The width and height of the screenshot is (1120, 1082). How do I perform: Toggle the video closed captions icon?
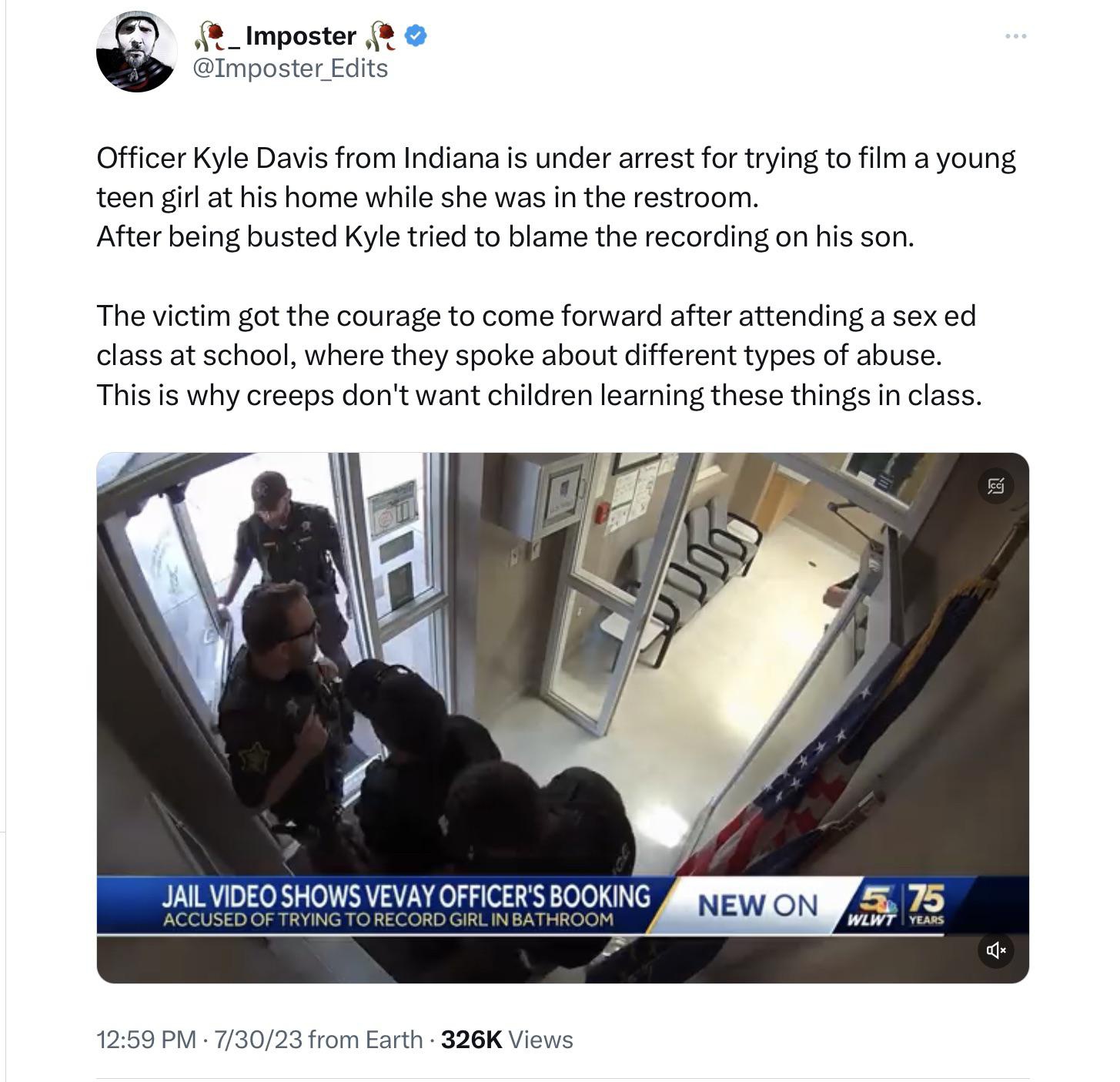(995, 486)
